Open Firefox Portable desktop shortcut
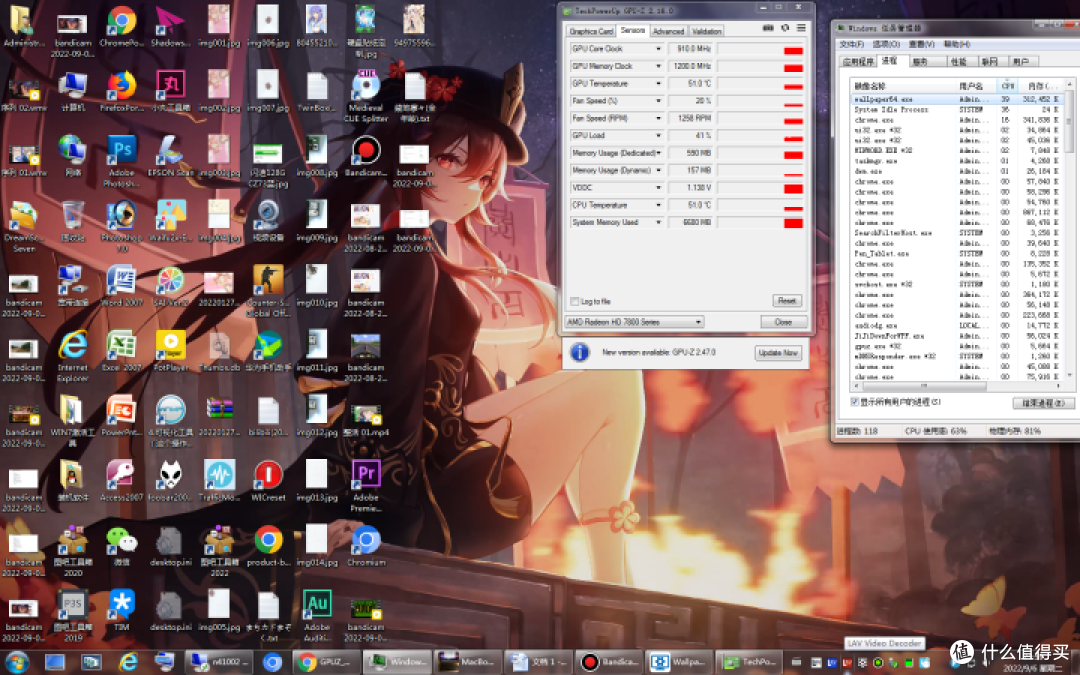 (122, 94)
